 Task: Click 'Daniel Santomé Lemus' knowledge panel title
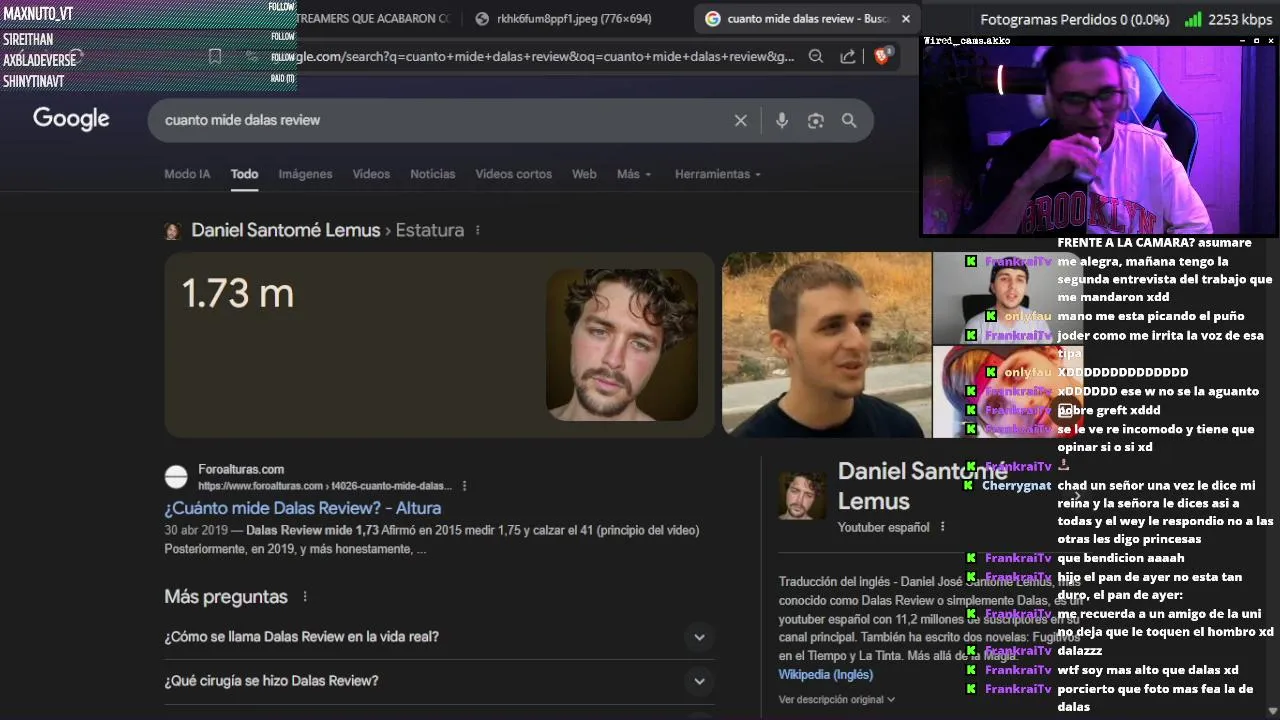922,486
